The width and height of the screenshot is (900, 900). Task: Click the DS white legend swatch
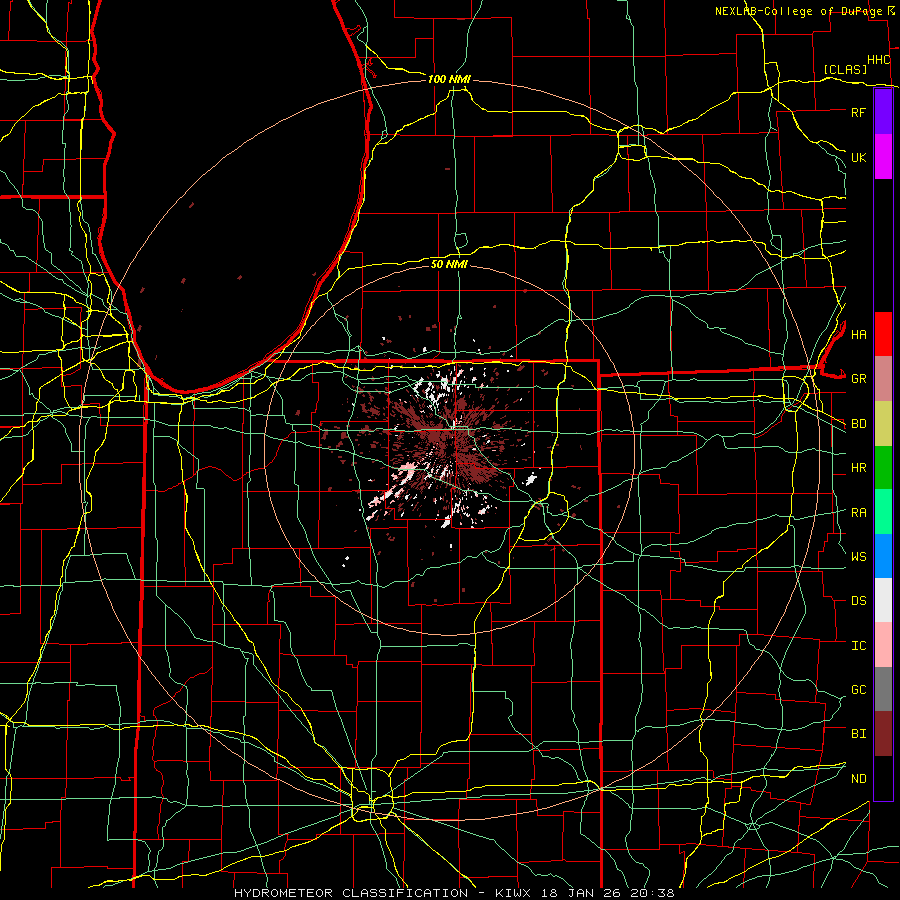pos(883,600)
